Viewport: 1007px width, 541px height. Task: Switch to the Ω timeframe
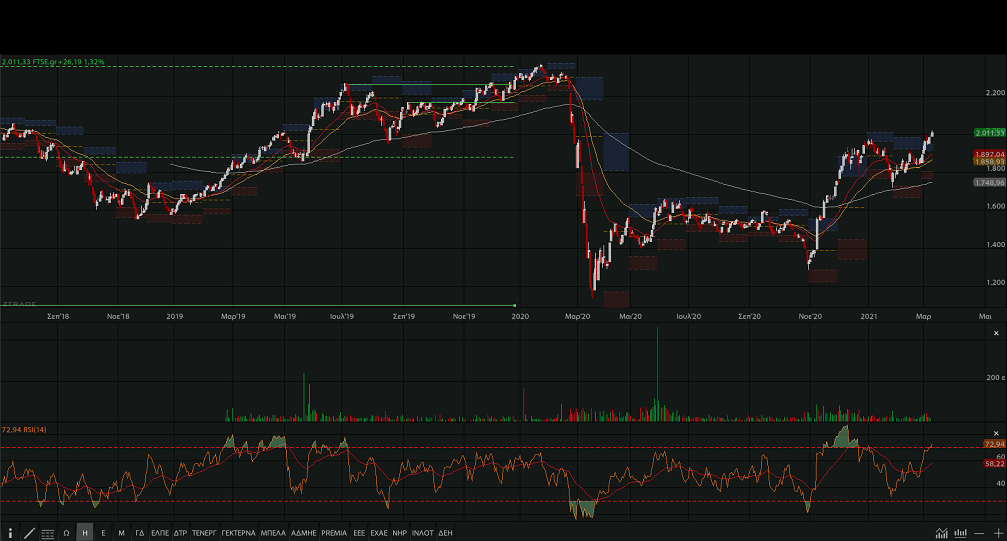coord(66,533)
